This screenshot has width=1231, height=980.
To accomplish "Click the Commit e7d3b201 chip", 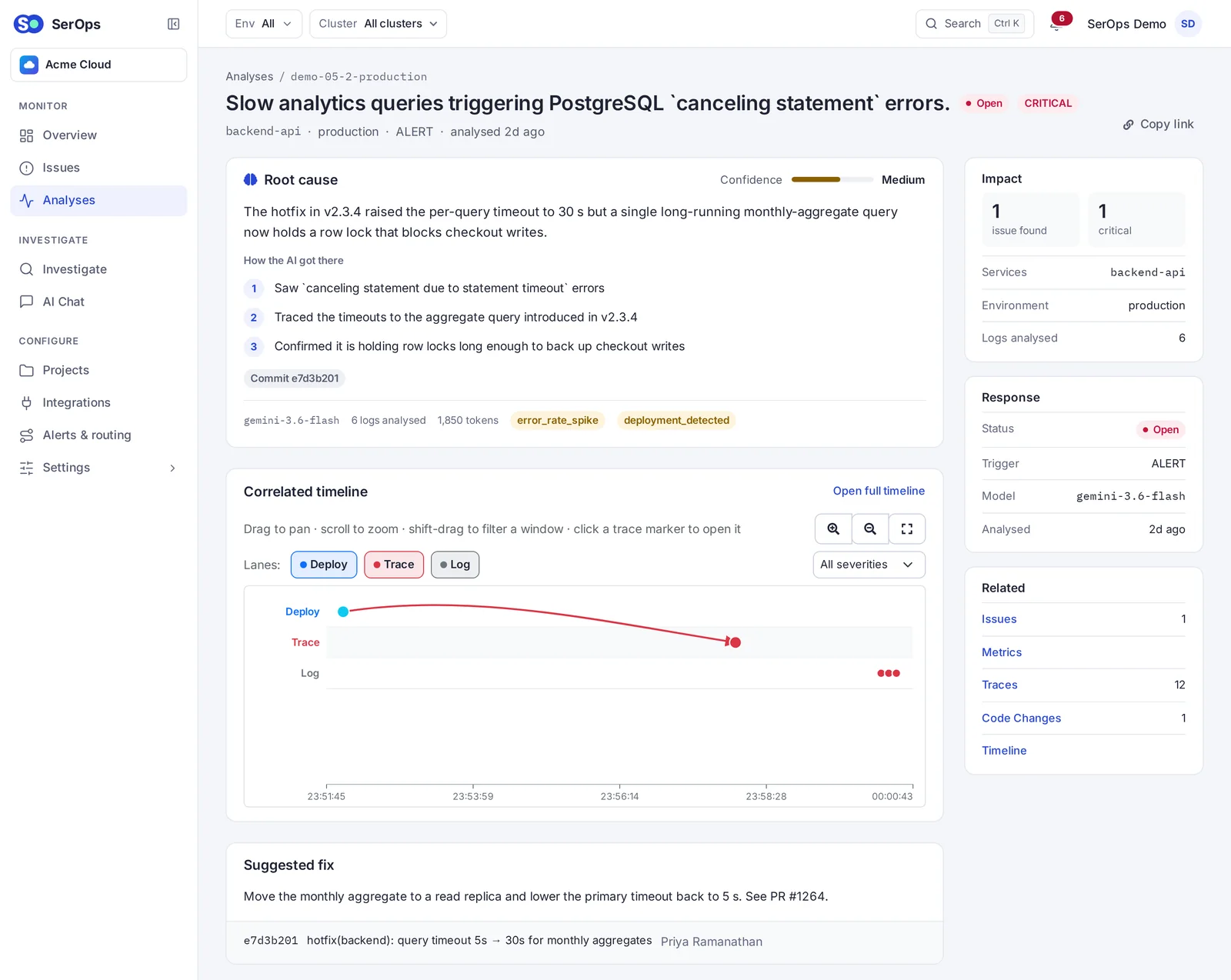I will 295,378.
